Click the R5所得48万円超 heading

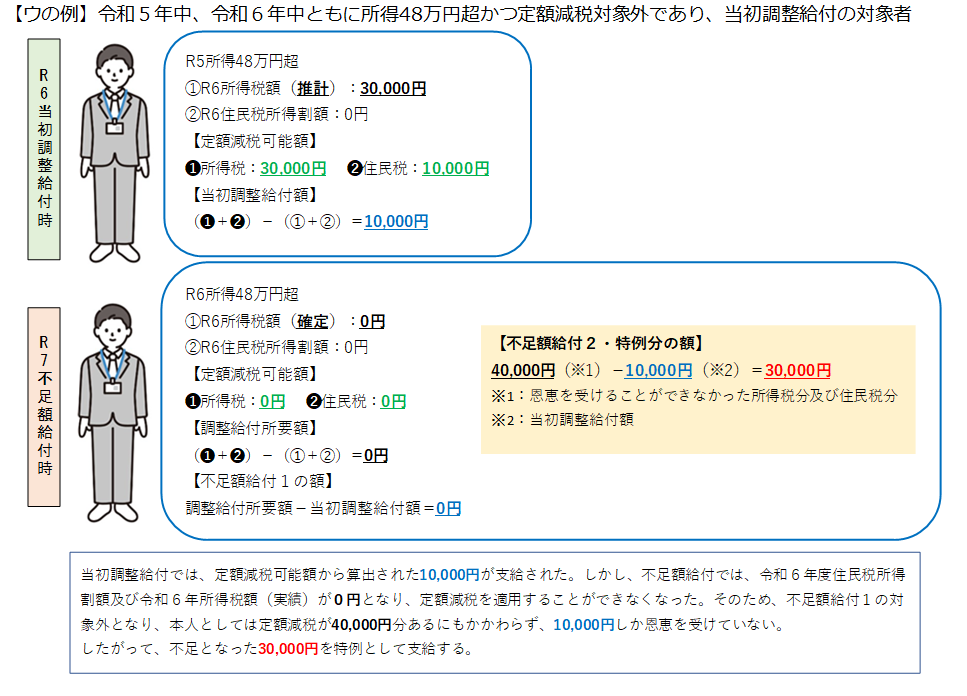pyautogui.click(x=241, y=62)
